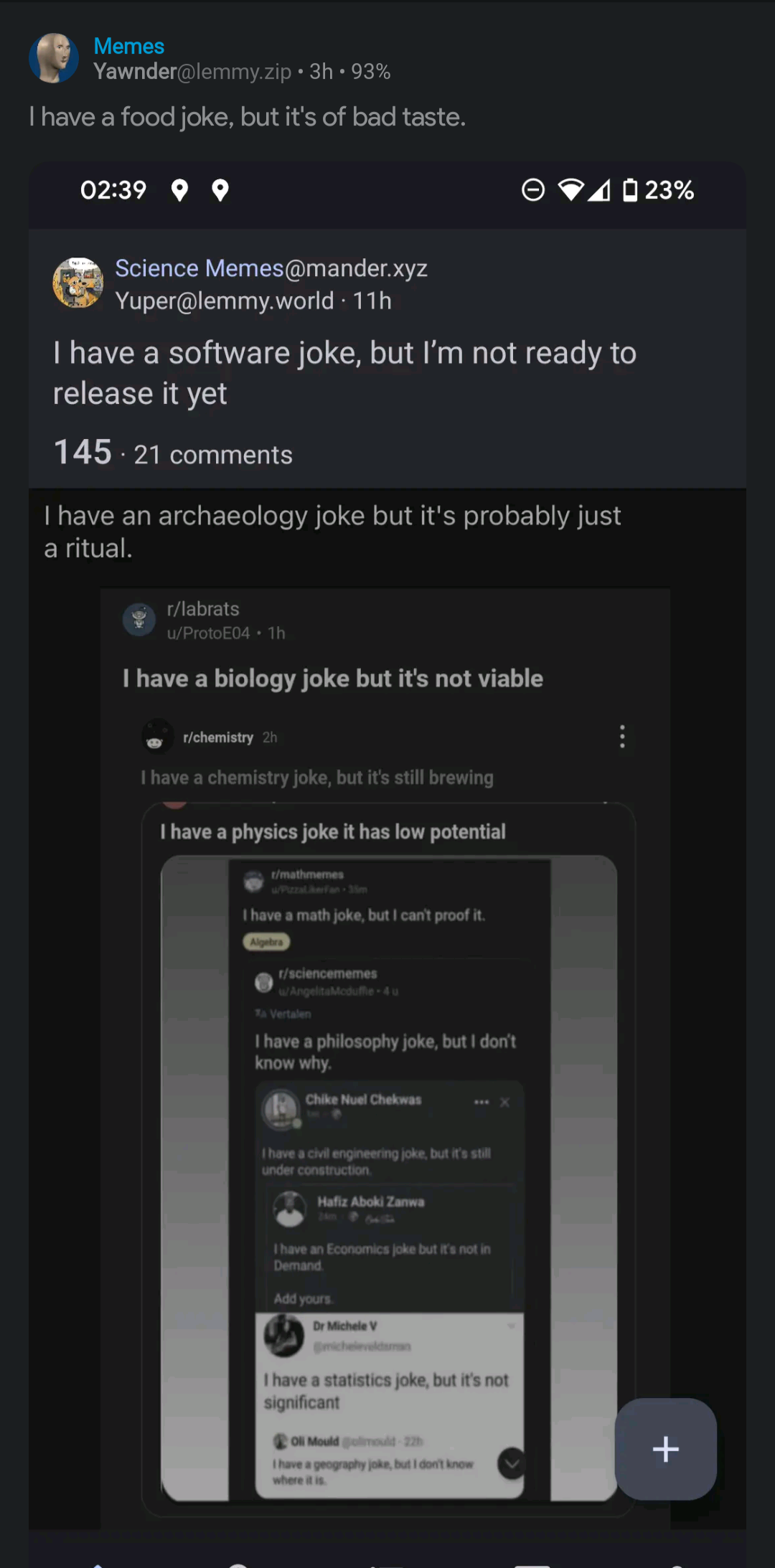The height and width of the screenshot is (1568, 775).
Task: Open three-dot menu beside r/chemistry
Action: [x=622, y=737]
